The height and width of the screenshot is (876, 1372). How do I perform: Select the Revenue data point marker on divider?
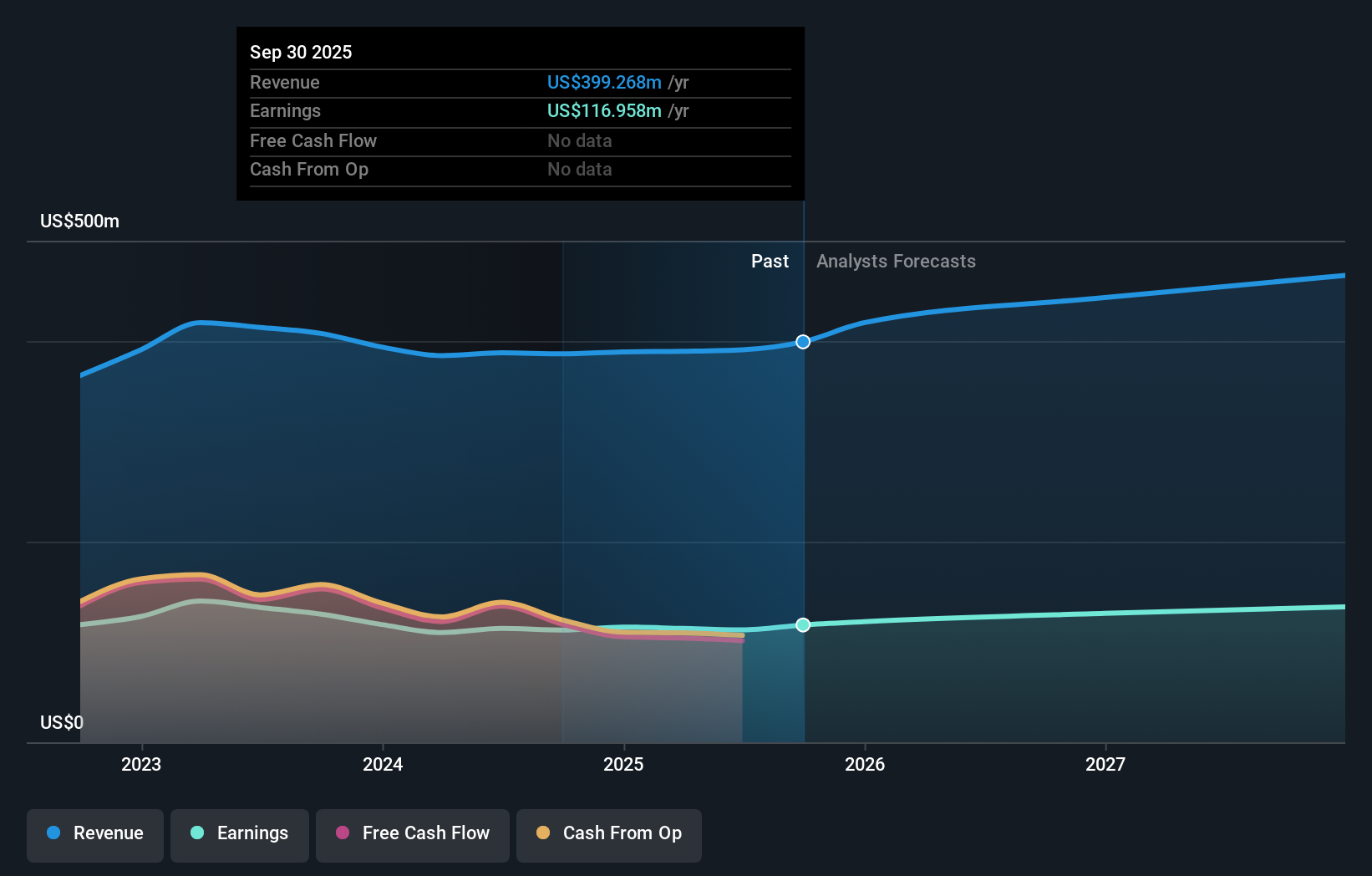click(802, 341)
